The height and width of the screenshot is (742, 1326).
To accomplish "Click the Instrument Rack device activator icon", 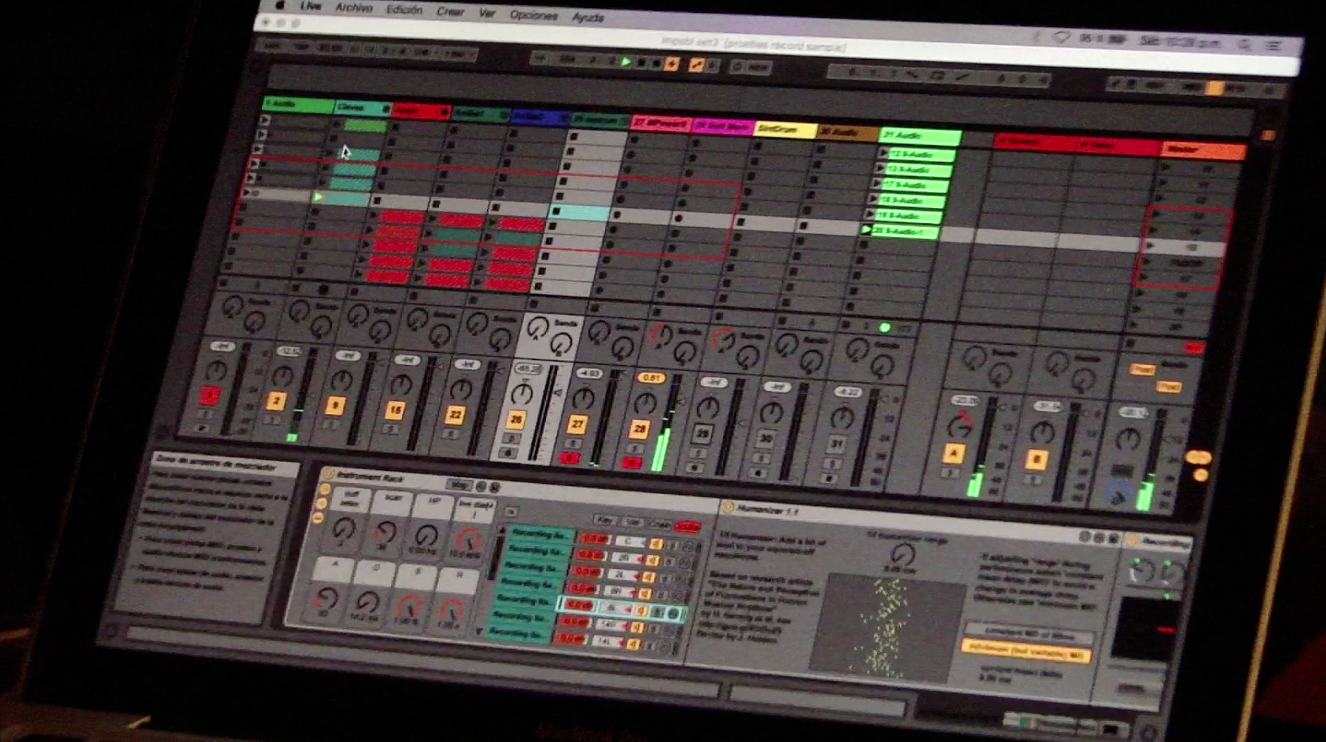I will click(328, 473).
